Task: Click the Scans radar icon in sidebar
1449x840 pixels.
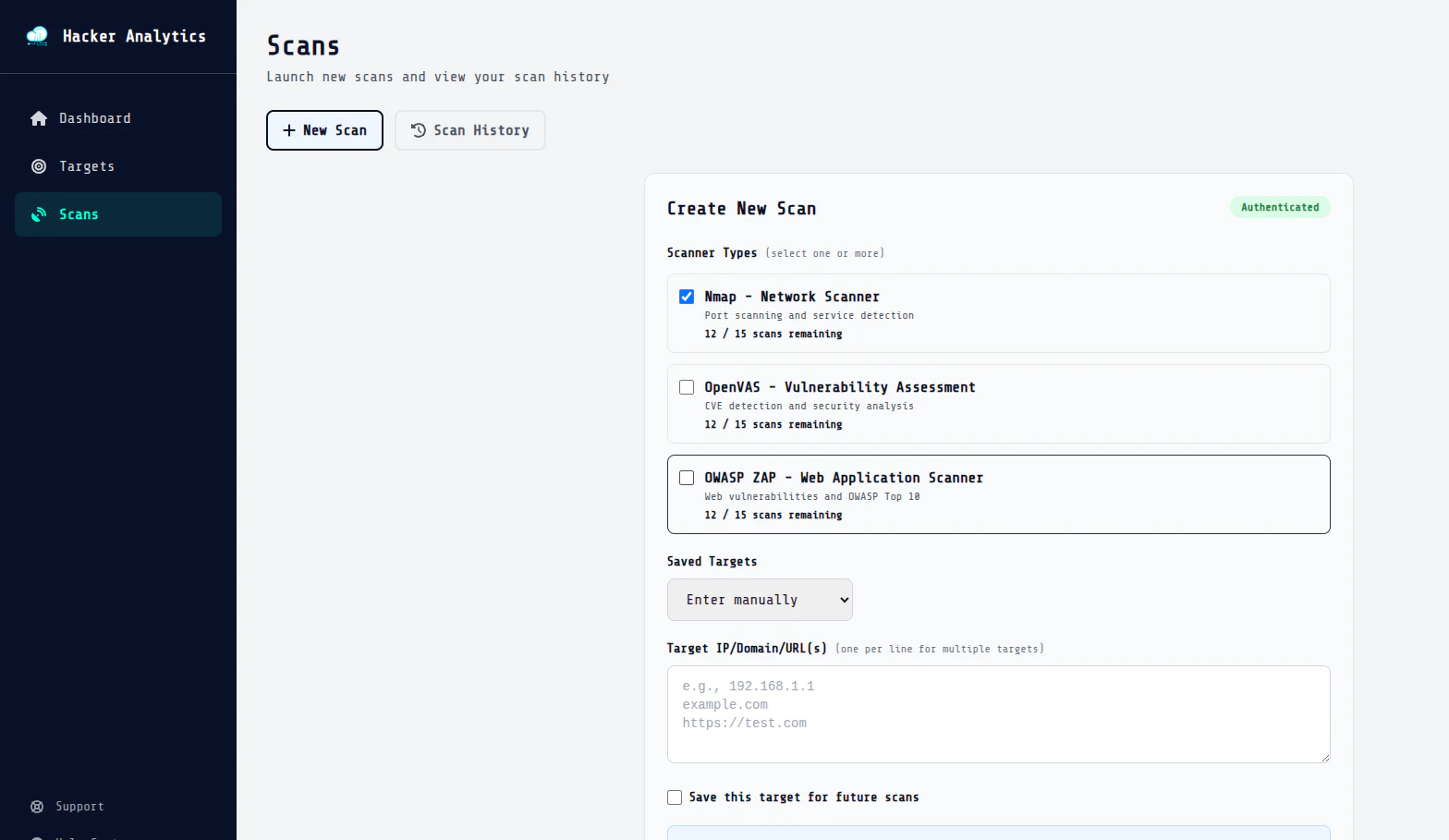Action: (39, 214)
